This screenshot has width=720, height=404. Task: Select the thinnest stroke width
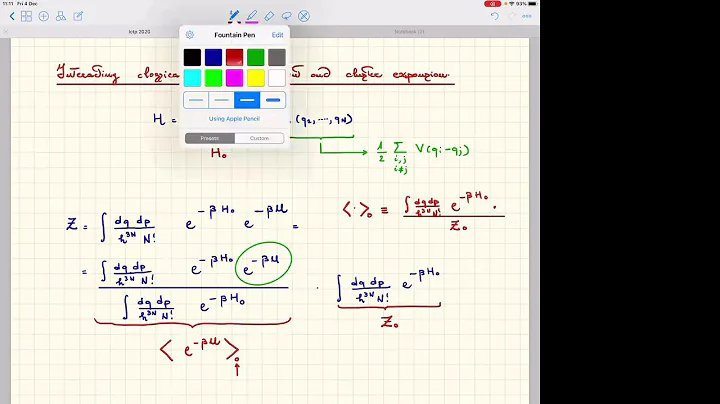coord(196,100)
